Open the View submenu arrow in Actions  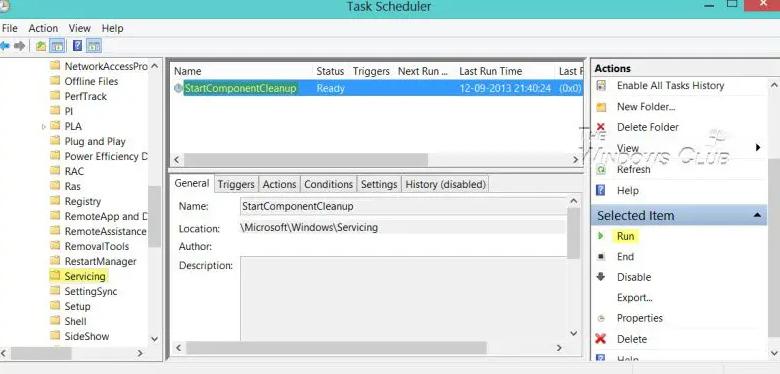[x=758, y=148]
